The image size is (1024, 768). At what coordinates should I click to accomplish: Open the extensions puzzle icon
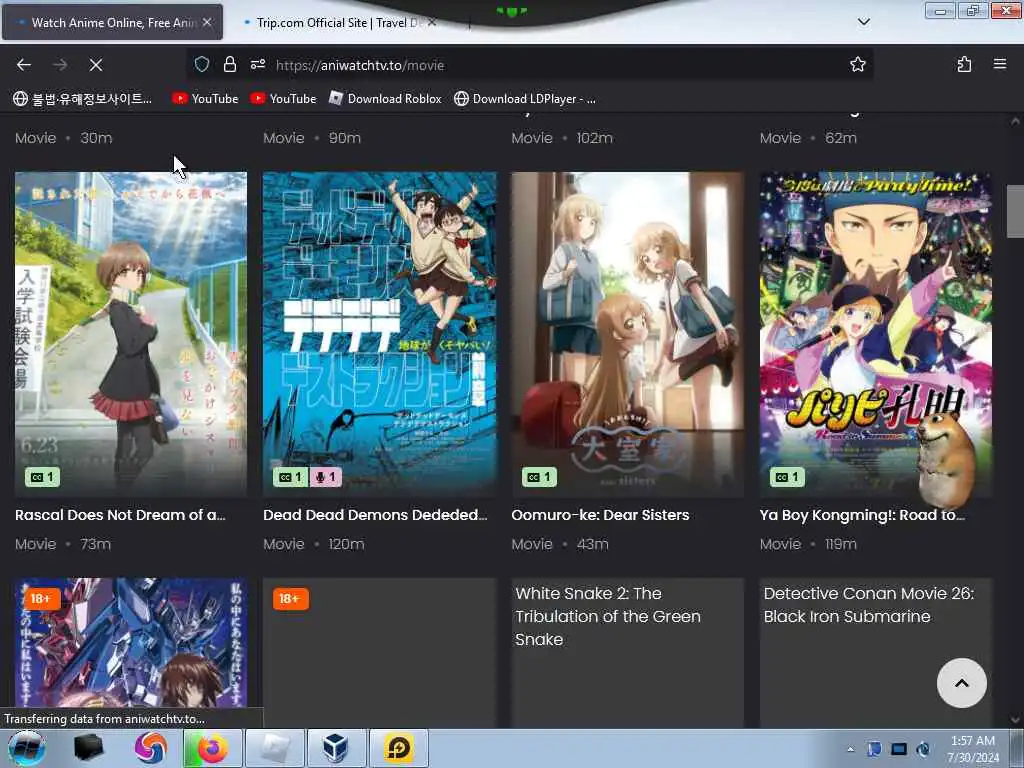[964, 65]
